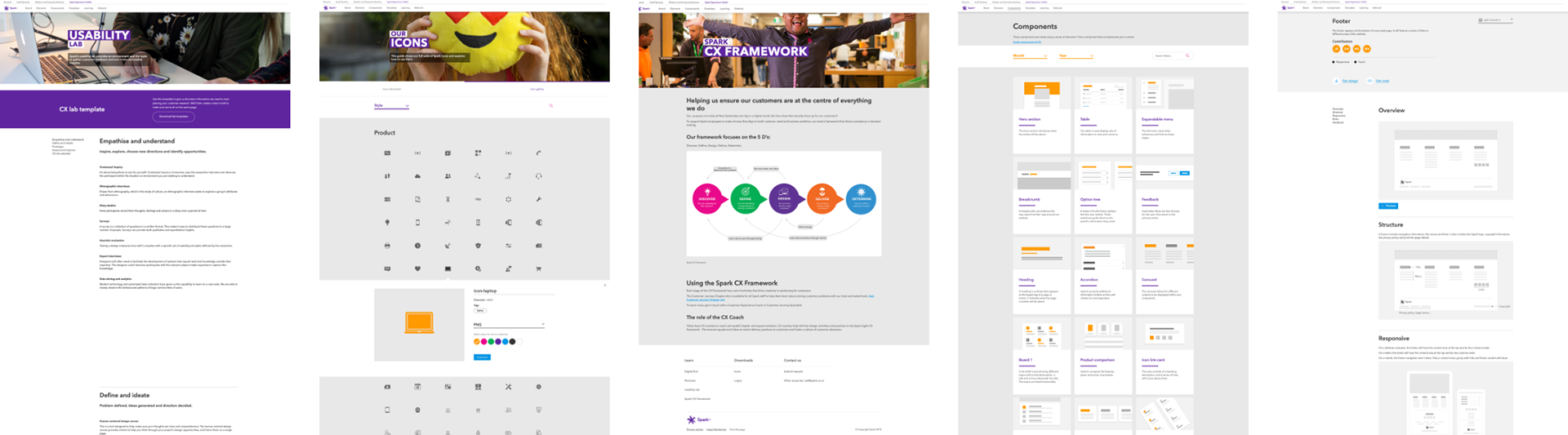The height and width of the screenshot is (435, 1568).
Task: Open the PNG format dropdown
Action: (x=509, y=325)
